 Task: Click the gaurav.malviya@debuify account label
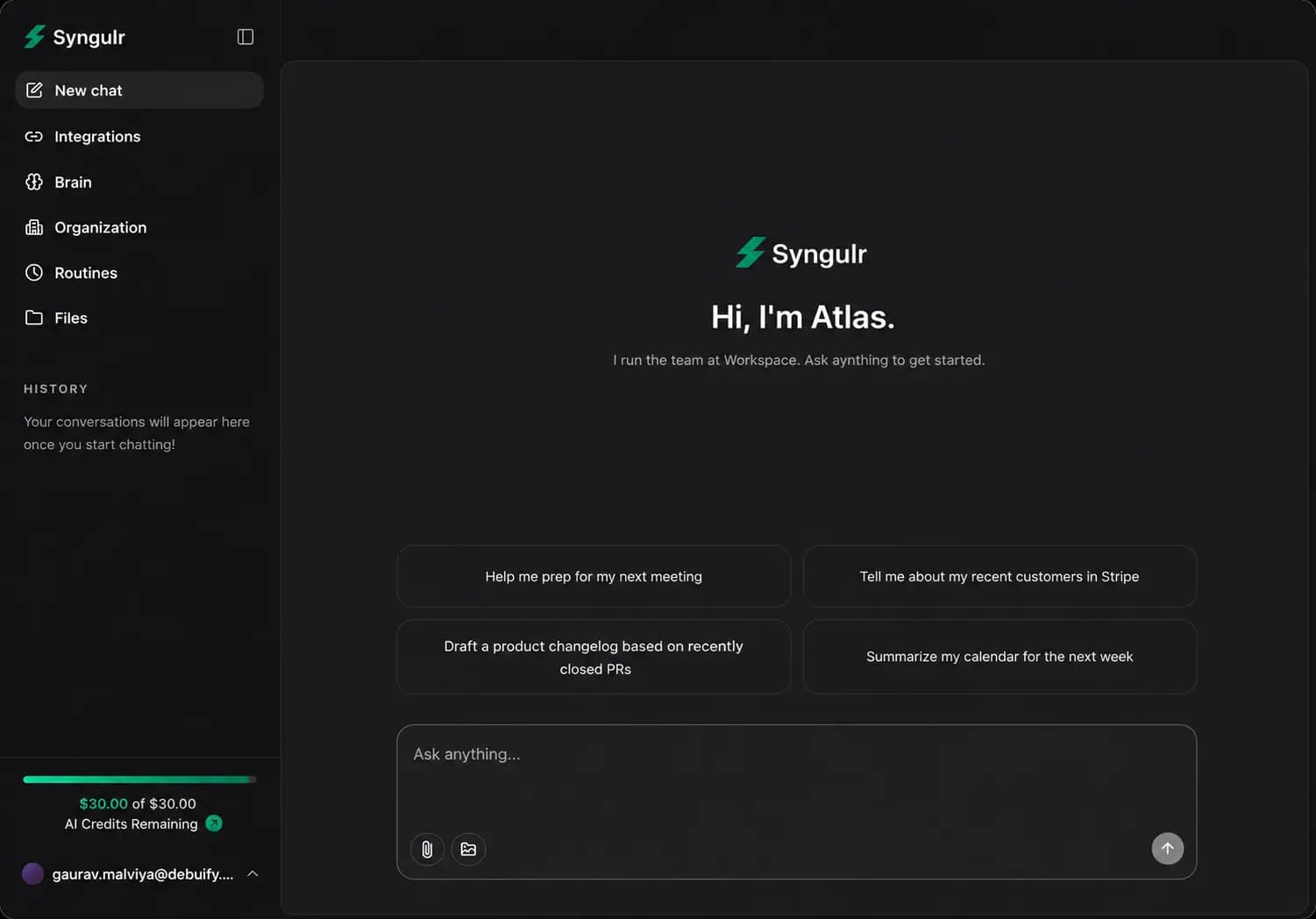(143, 874)
